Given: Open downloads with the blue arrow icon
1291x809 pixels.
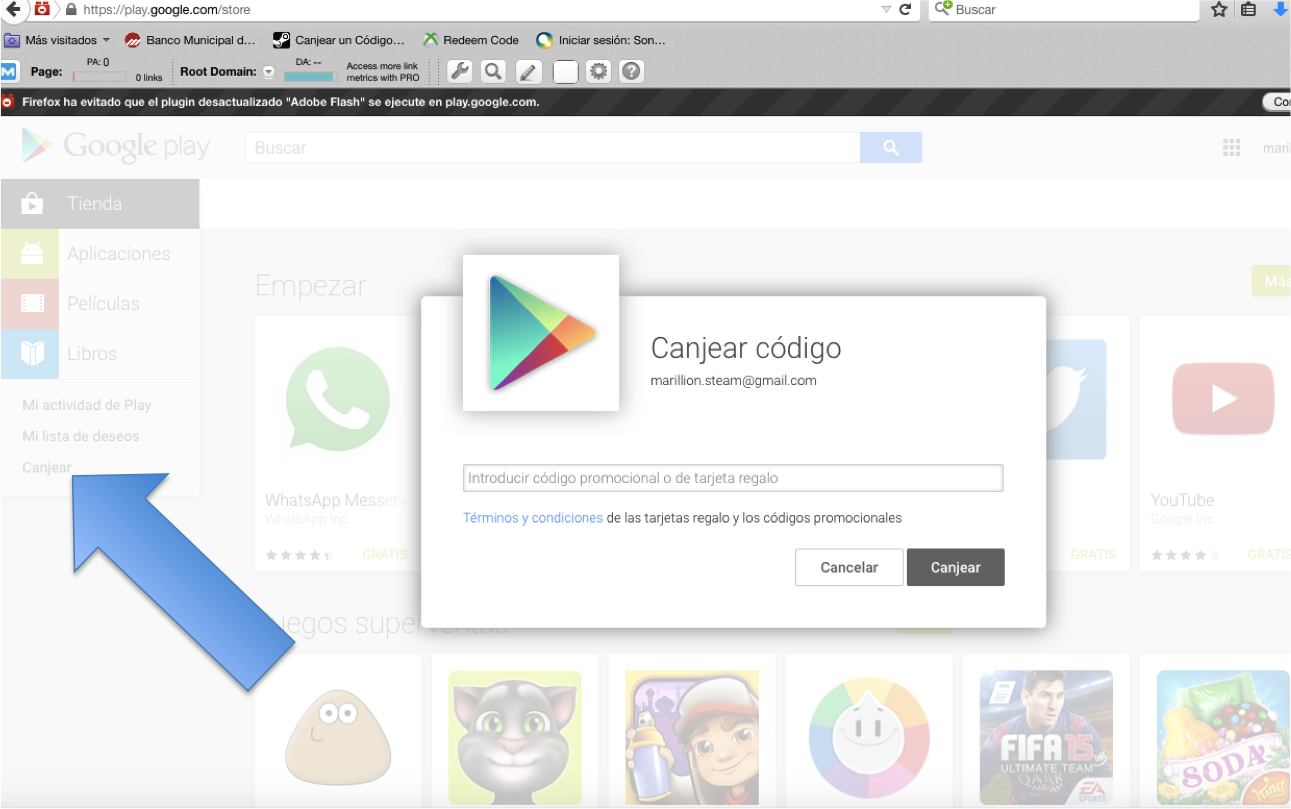Looking at the screenshot, I should pyautogui.click(x=1280, y=9).
